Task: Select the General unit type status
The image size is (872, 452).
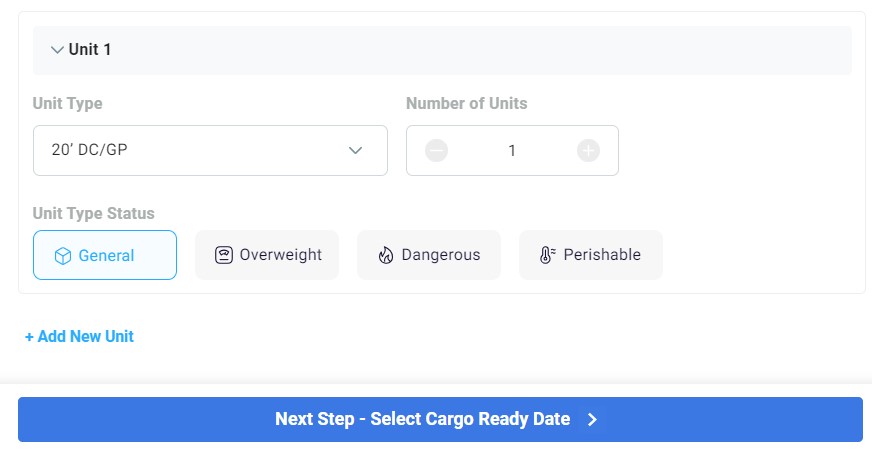Action: tap(105, 255)
